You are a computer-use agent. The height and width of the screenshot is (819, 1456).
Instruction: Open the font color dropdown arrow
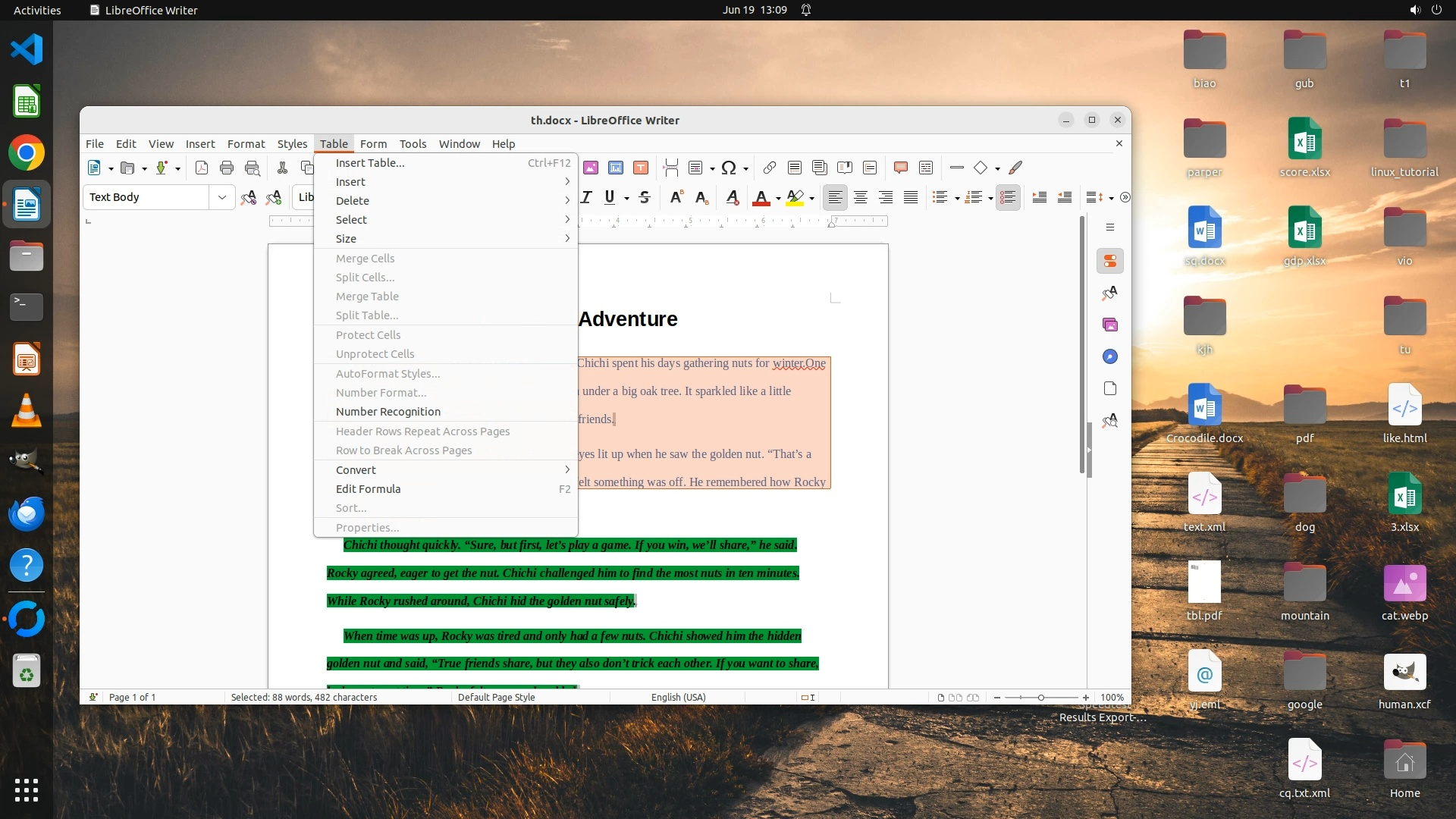tap(778, 199)
